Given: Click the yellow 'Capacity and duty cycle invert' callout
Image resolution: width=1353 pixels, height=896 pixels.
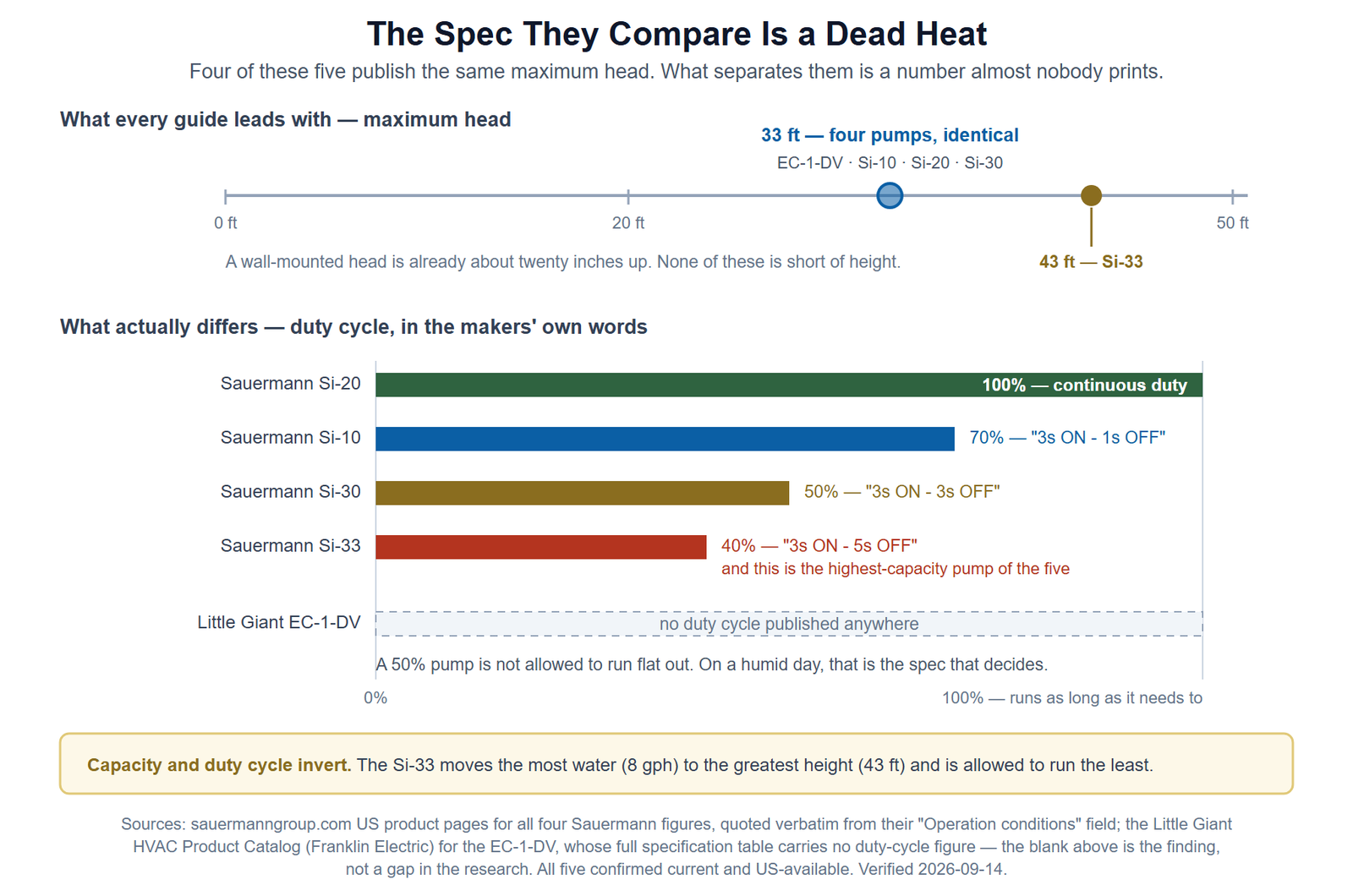Looking at the screenshot, I should click(676, 764).
